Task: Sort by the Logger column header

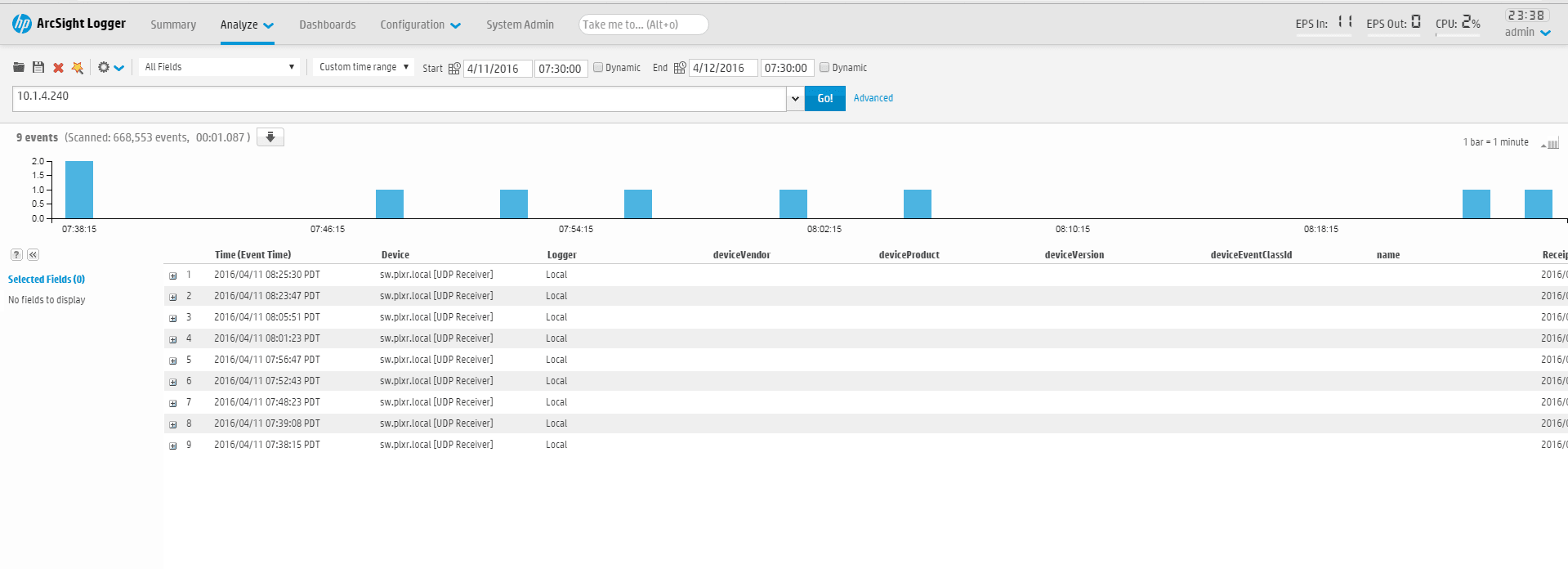Action: [x=562, y=255]
